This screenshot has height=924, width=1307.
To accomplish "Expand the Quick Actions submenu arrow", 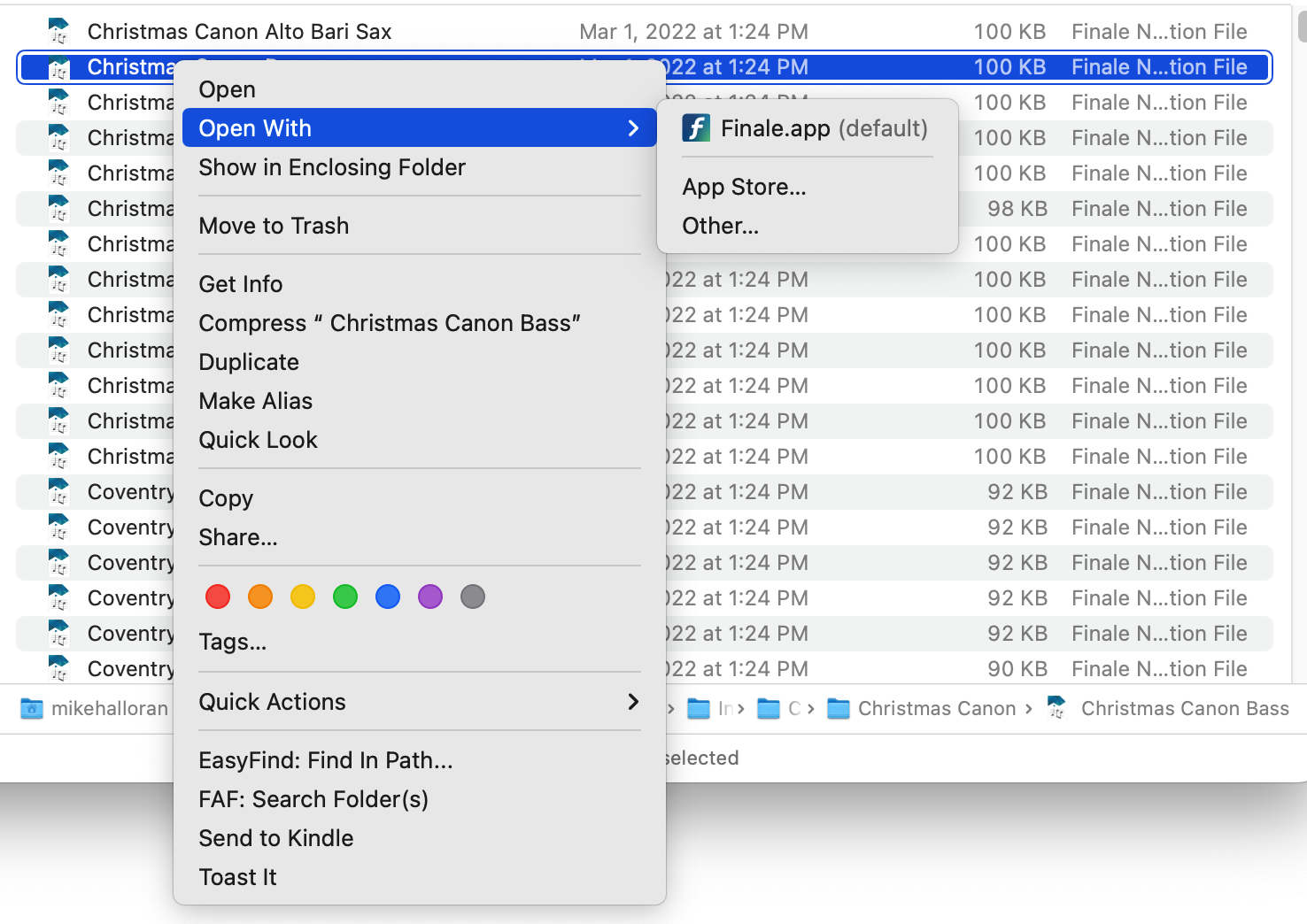I will coord(633,702).
